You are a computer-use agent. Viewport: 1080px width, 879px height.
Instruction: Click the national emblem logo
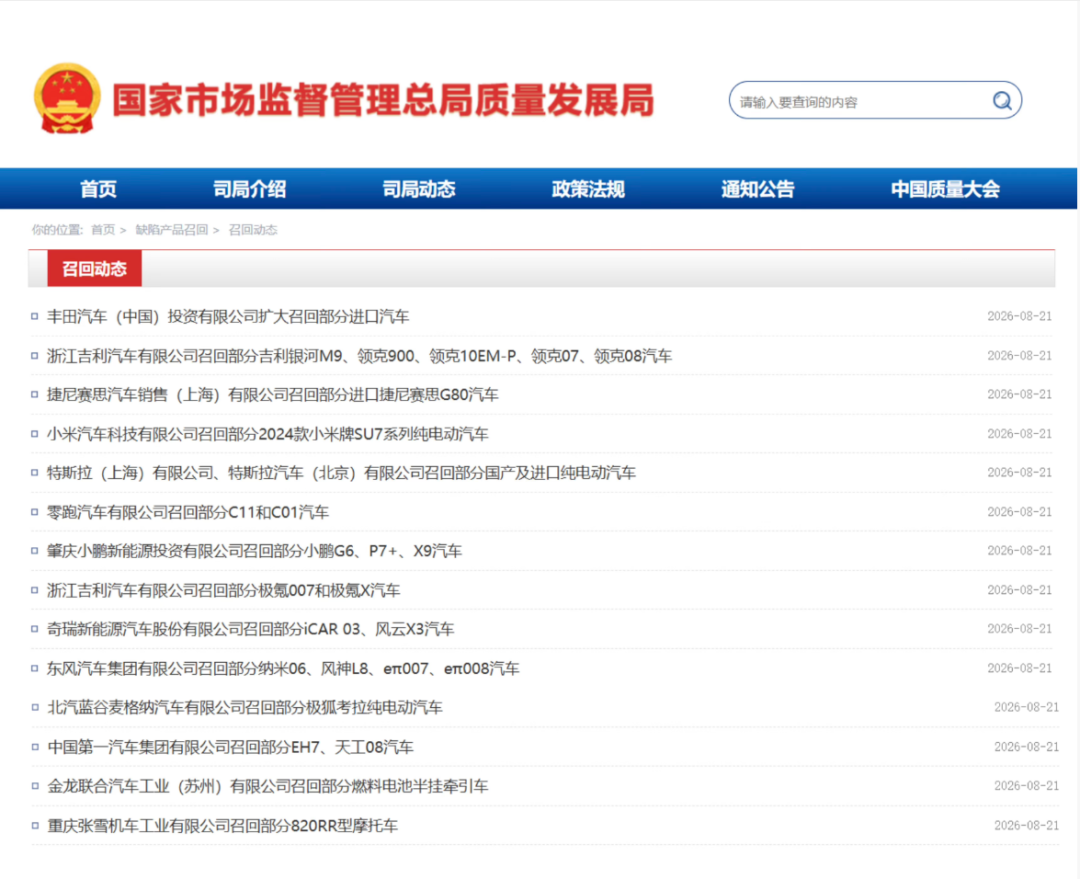click(67, 99)
